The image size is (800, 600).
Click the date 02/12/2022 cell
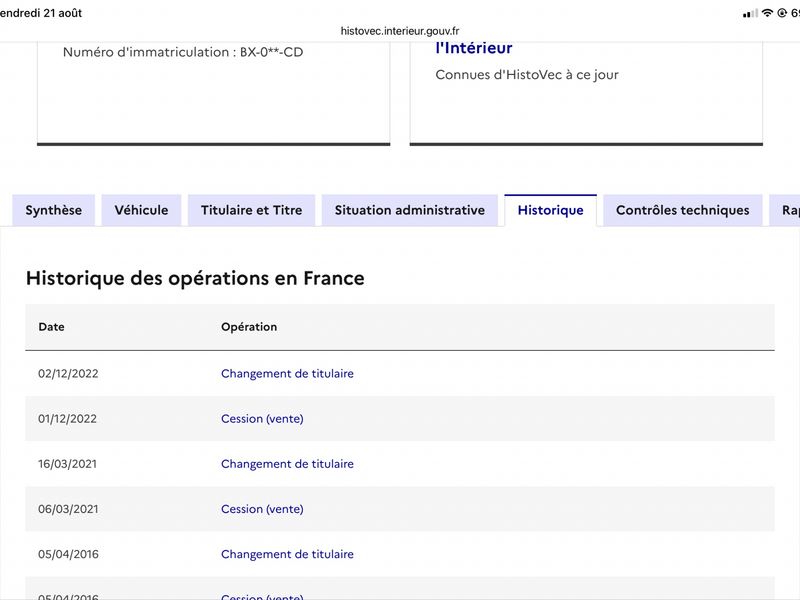click(x=68, y=373)
